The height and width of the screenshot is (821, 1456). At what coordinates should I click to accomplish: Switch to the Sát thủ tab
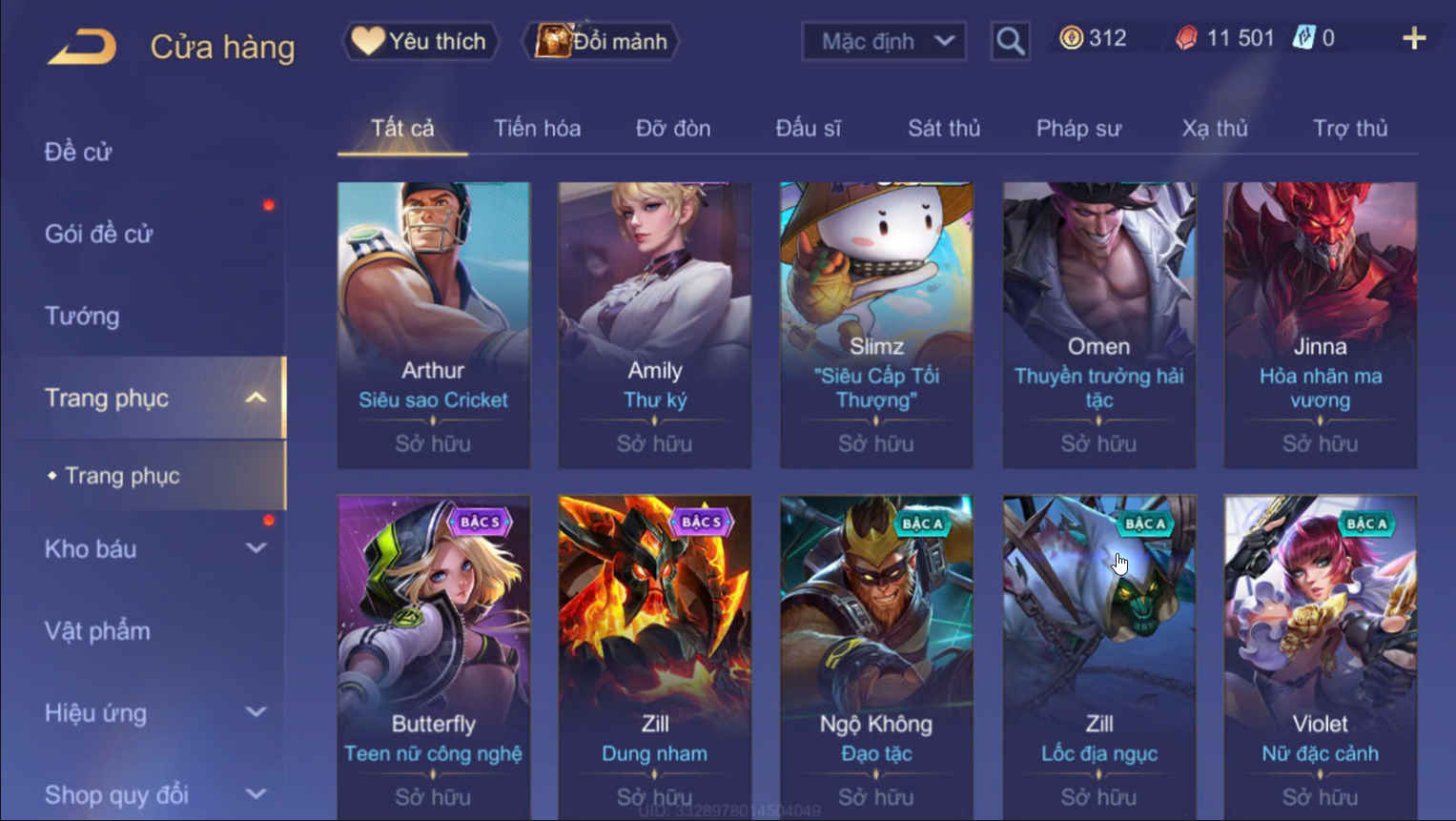[943, 129]
